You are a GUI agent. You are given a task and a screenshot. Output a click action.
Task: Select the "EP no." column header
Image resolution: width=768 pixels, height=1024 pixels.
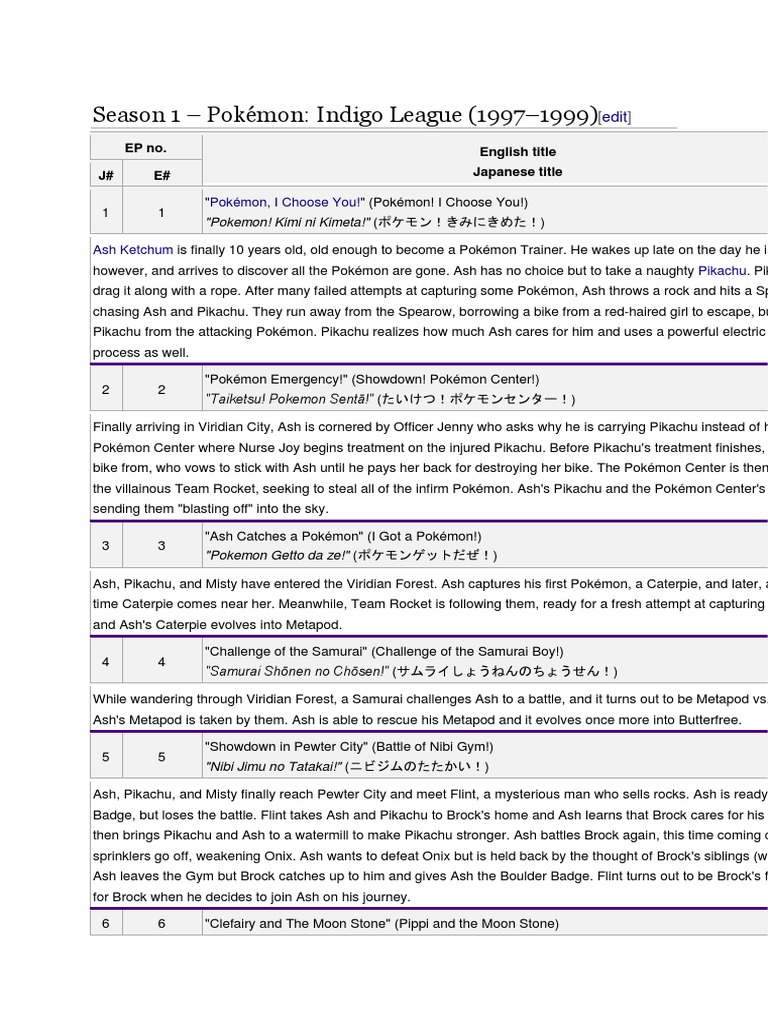click(146, 148)
